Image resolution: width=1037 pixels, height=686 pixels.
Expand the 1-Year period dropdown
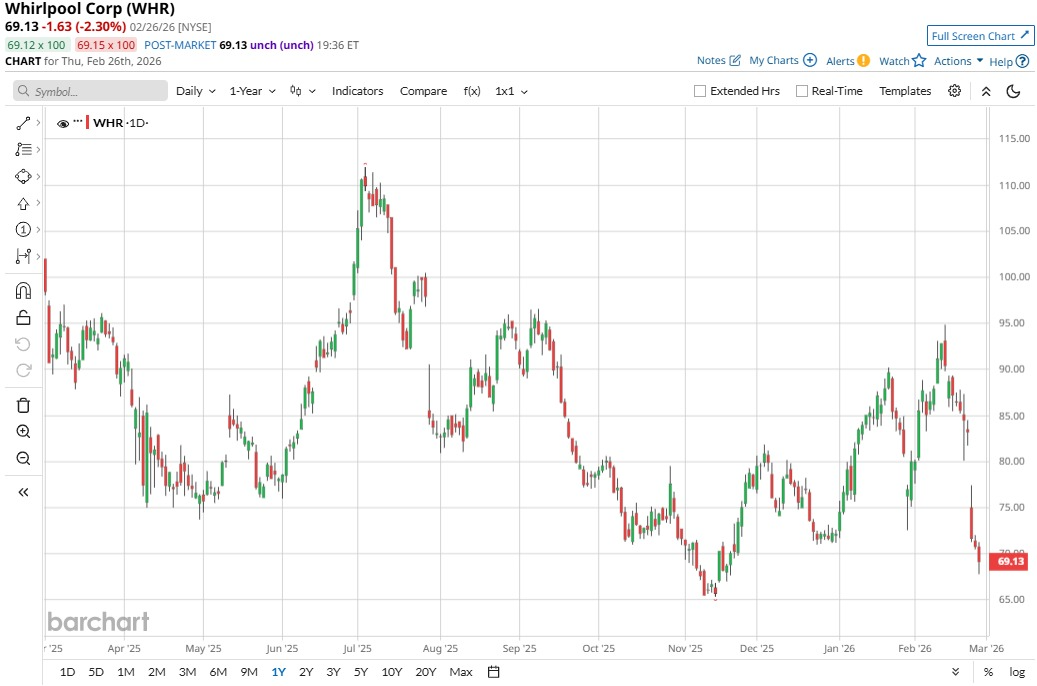252,91
